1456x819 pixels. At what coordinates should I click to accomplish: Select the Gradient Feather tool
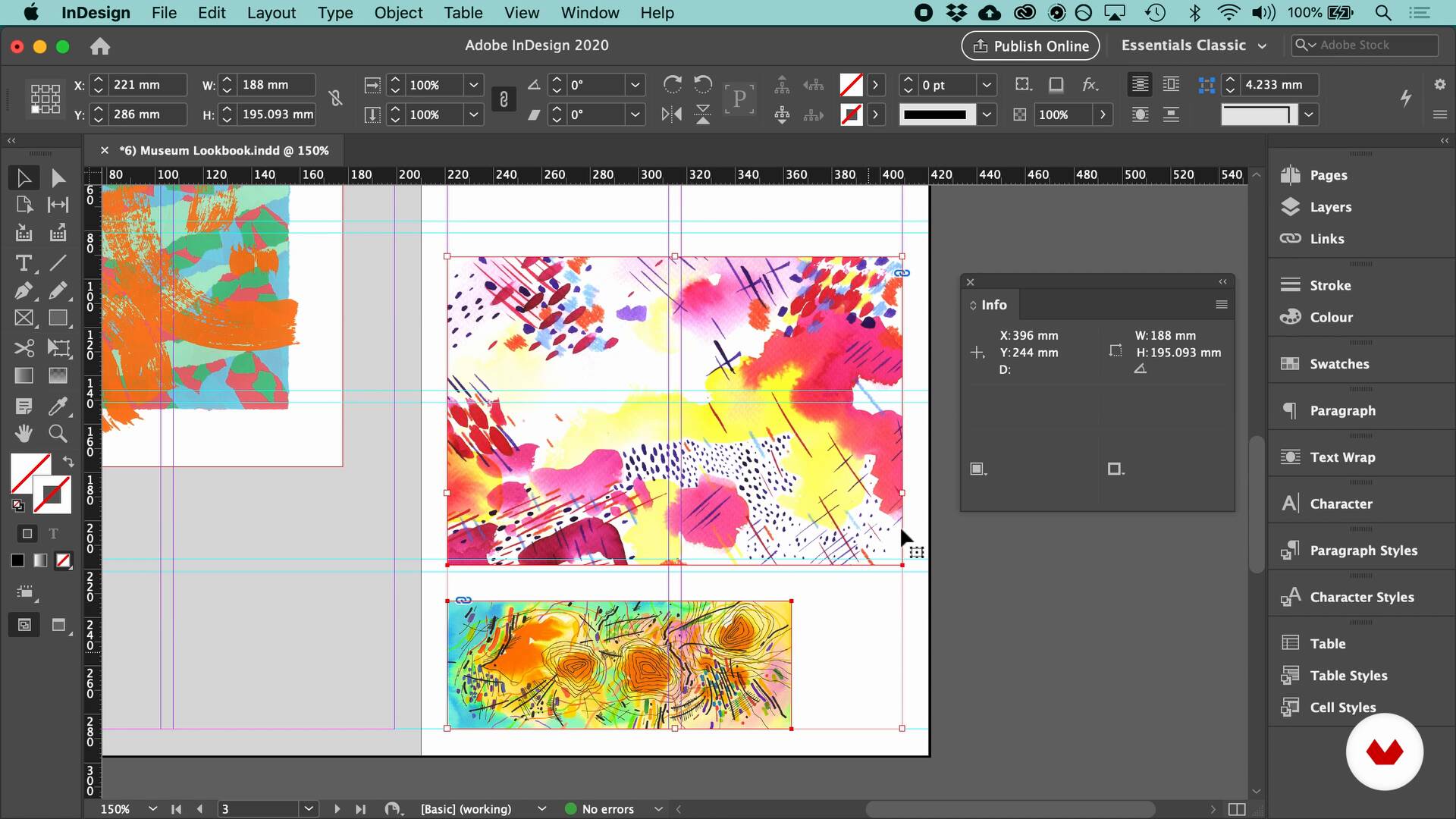pos(58,375)
